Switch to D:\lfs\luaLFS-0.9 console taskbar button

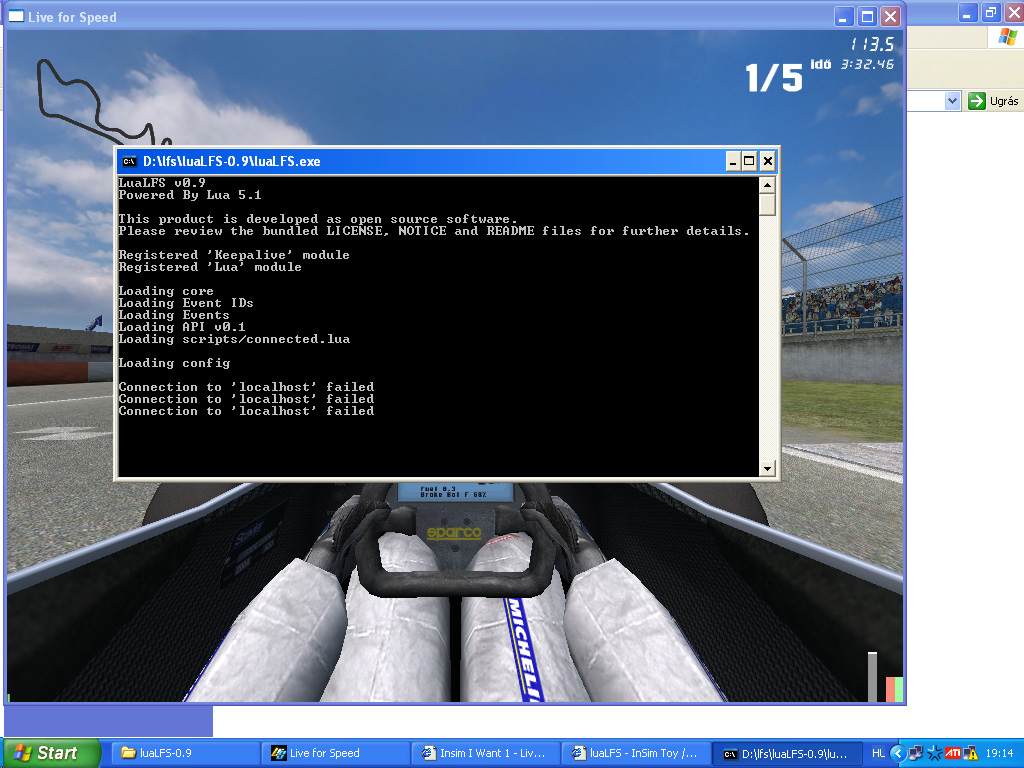pyautogui.click(x=785, y=753)
